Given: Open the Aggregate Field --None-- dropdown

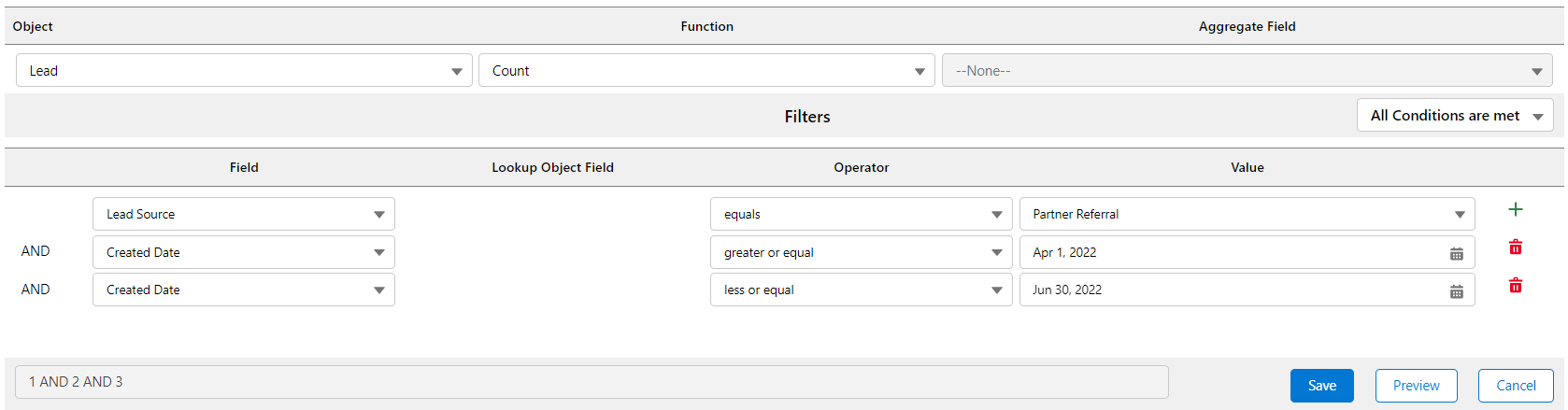Looking at the screenshot, I should [1247, 71].
